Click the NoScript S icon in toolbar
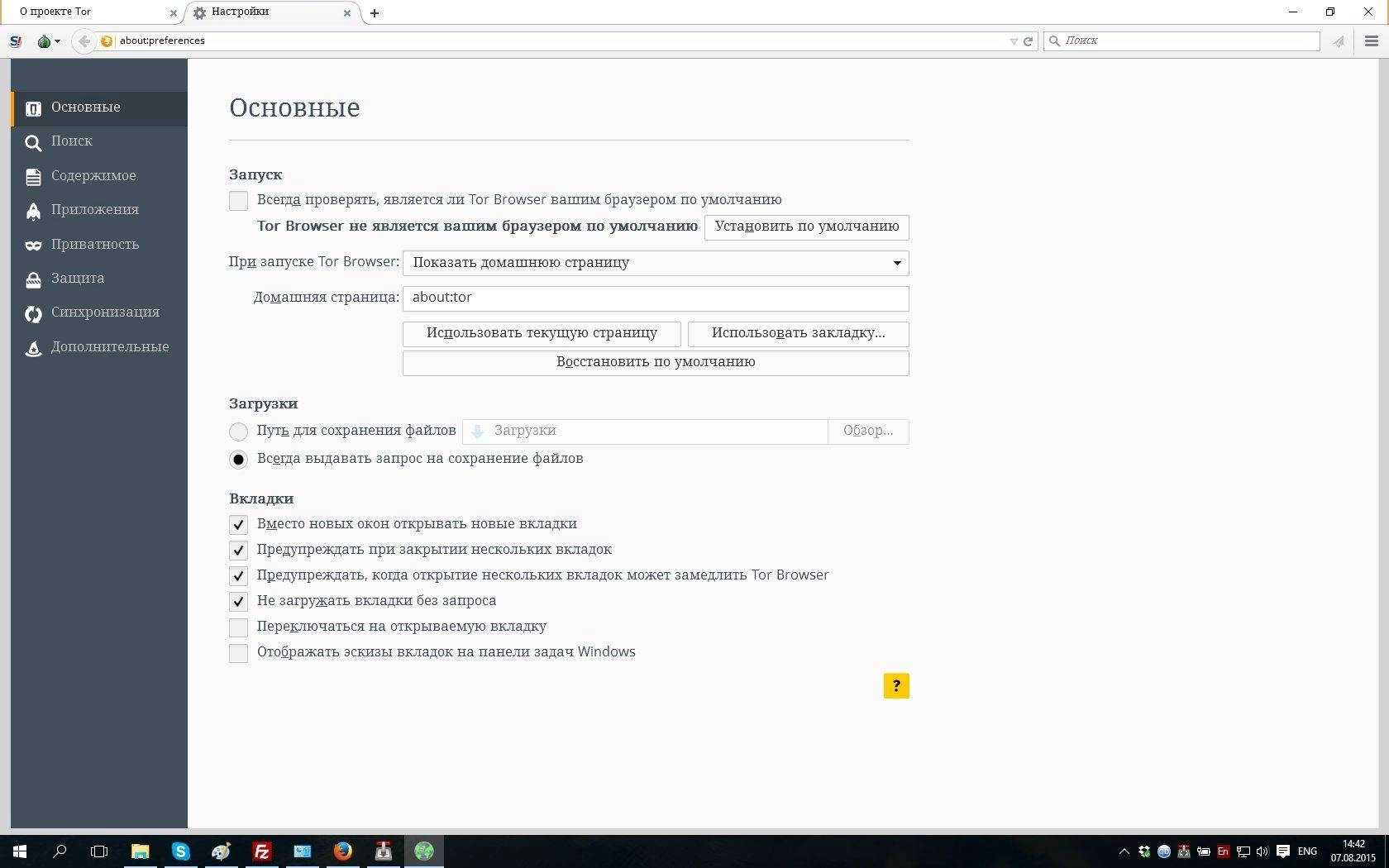 coord(16,41)
